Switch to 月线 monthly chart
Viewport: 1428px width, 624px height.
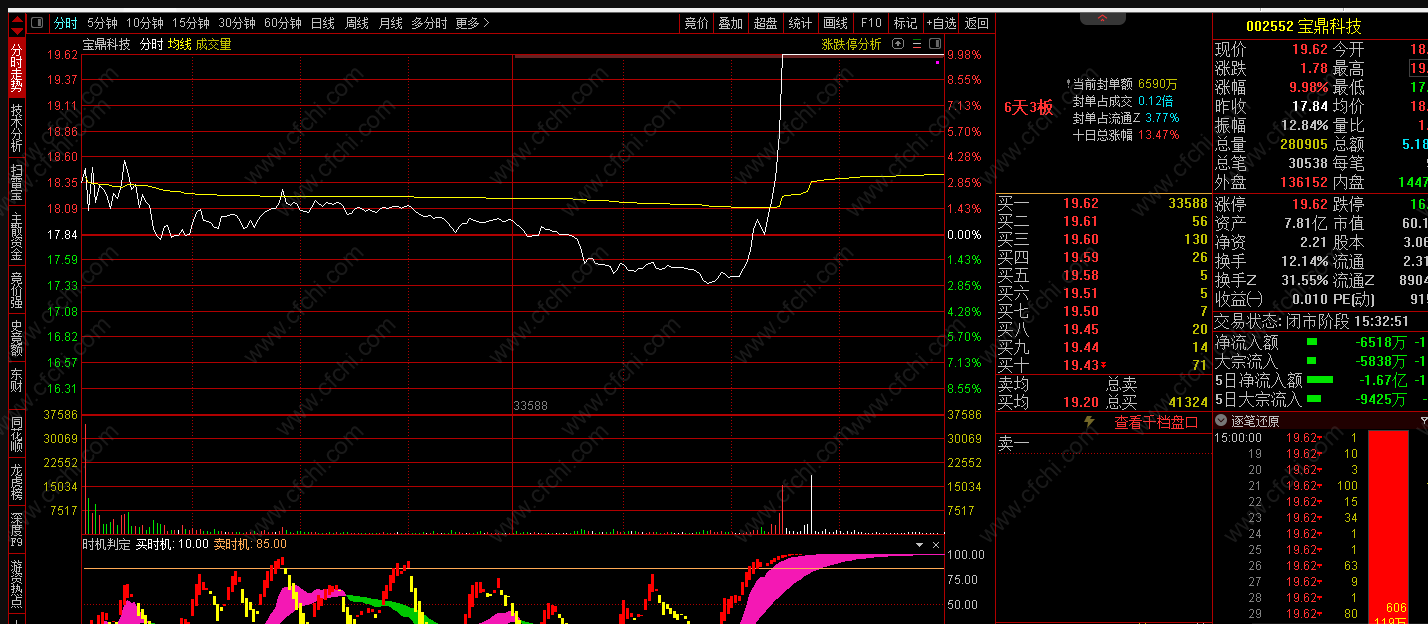[390, 23]
